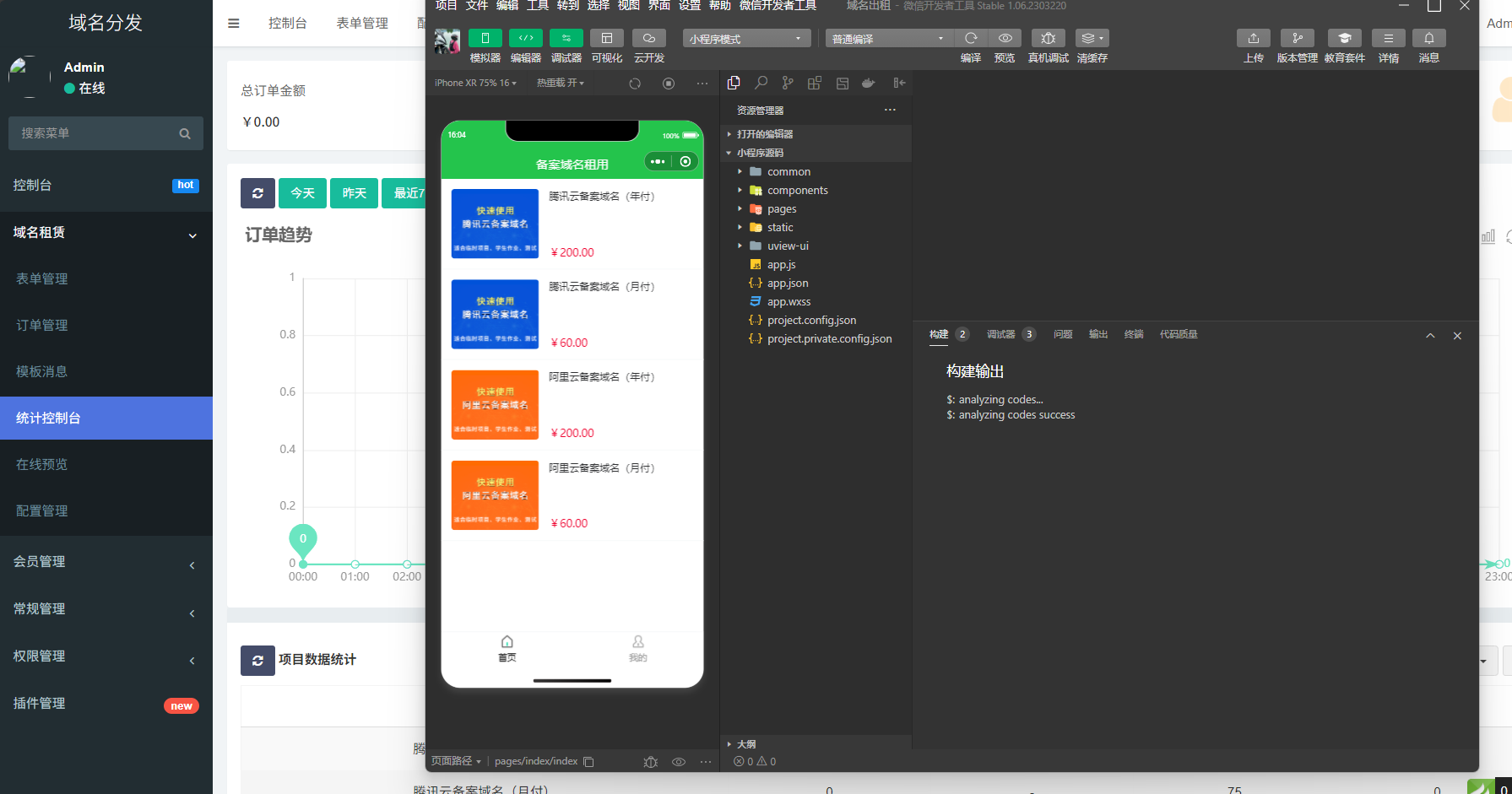Switch to the 调试器 tab in bottom panel
Viewport: 1512px width, 794px height.
click(x=1001, y=334)
